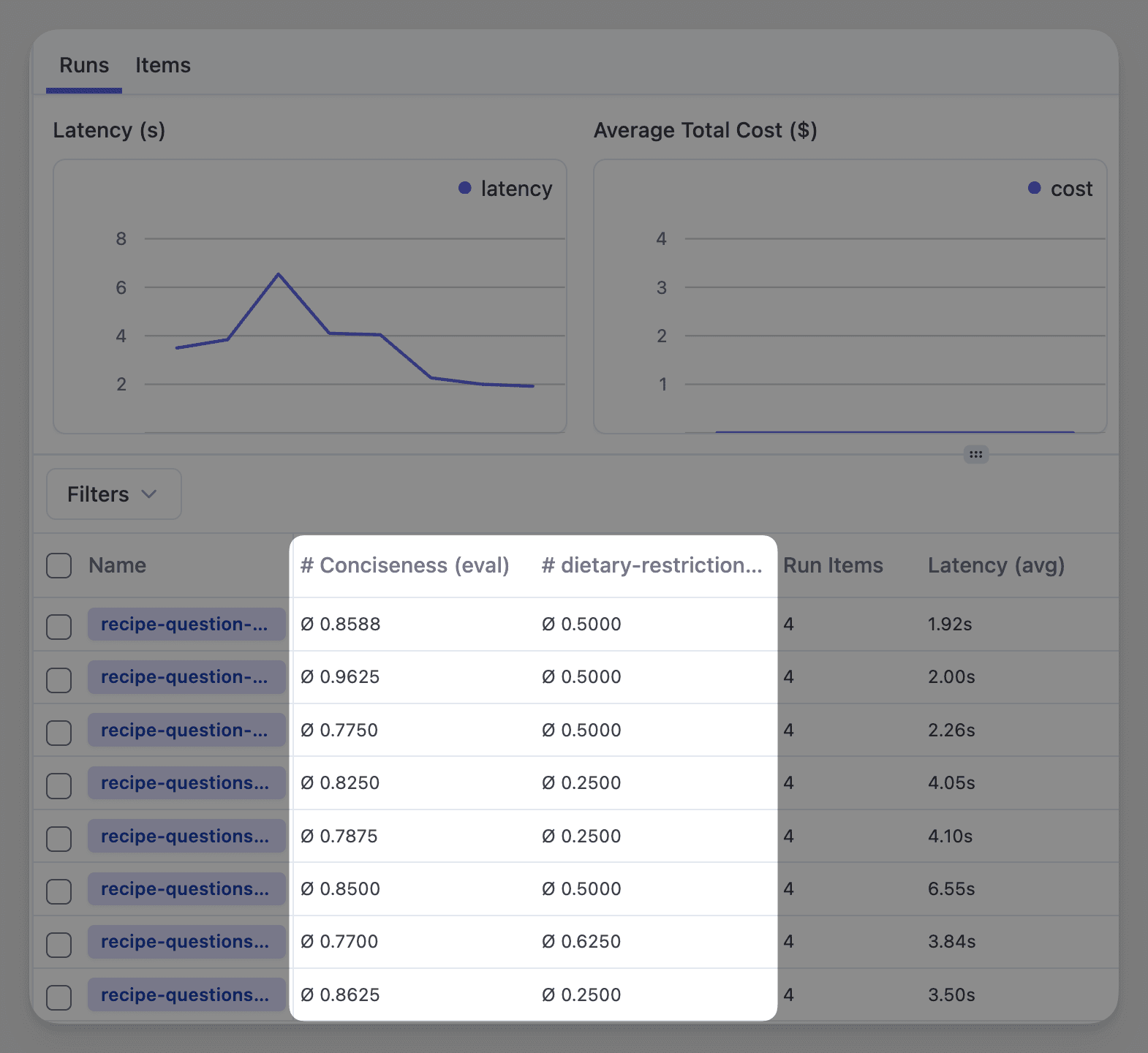Click the Name column header

point(117,565)
